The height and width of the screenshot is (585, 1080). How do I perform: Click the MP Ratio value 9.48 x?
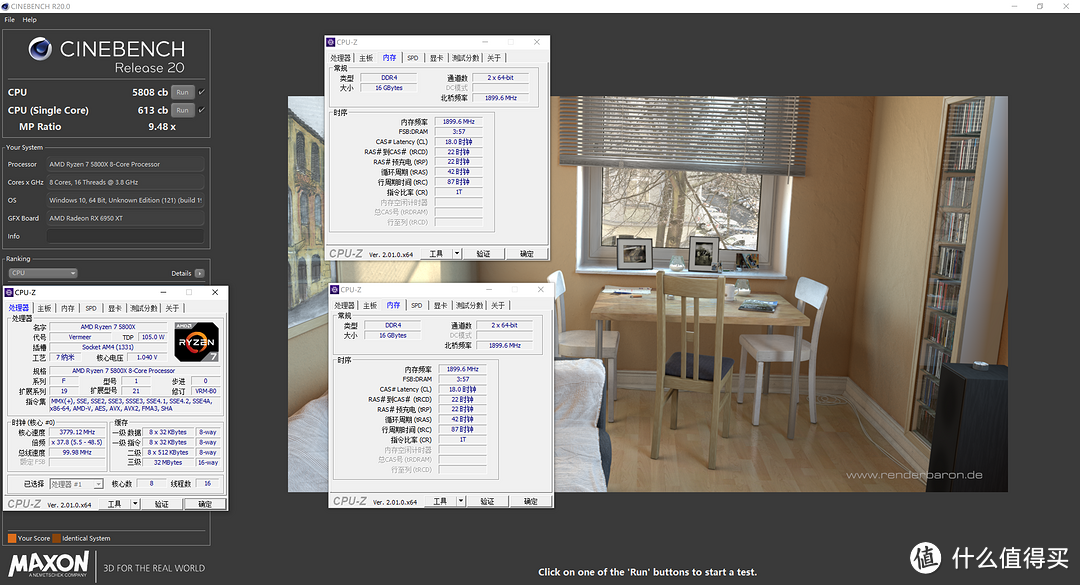pos(162,127)
